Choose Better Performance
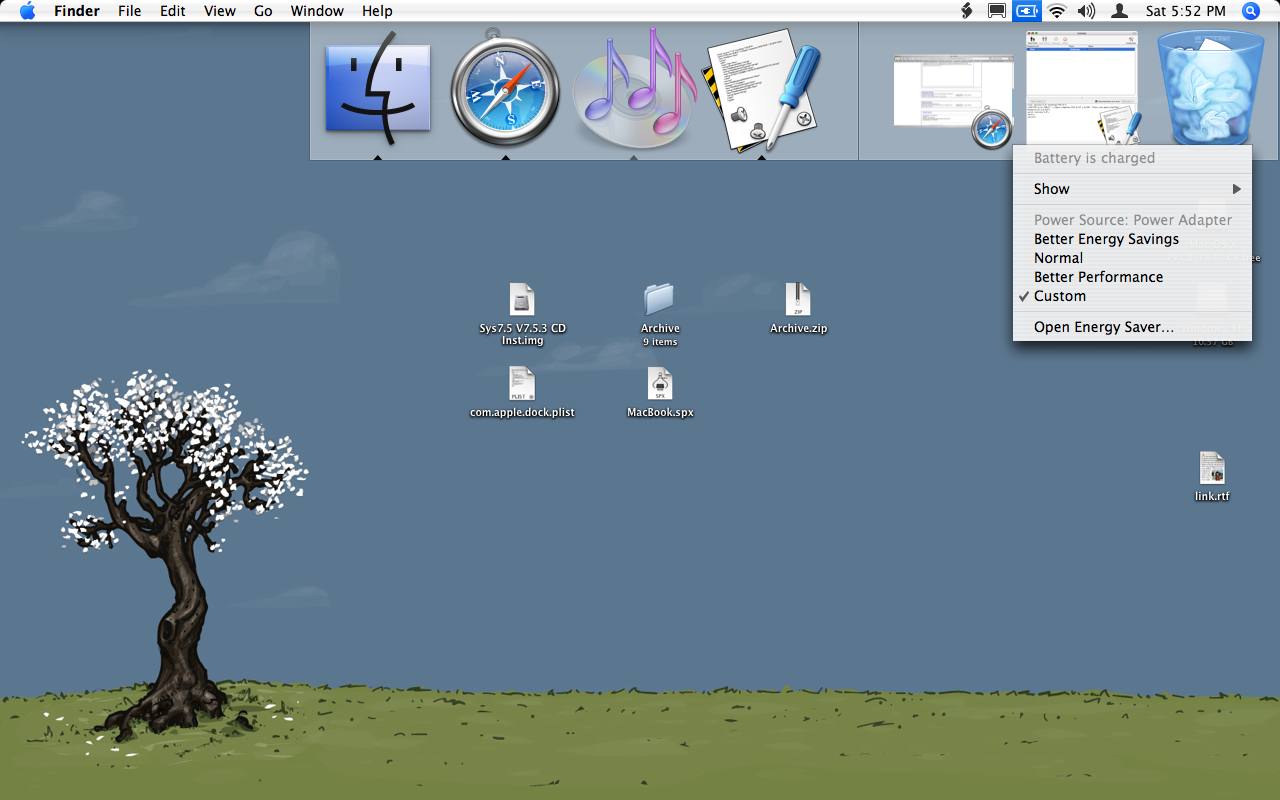This screenshot has height=800, width=1280. tap(1132, 277)
